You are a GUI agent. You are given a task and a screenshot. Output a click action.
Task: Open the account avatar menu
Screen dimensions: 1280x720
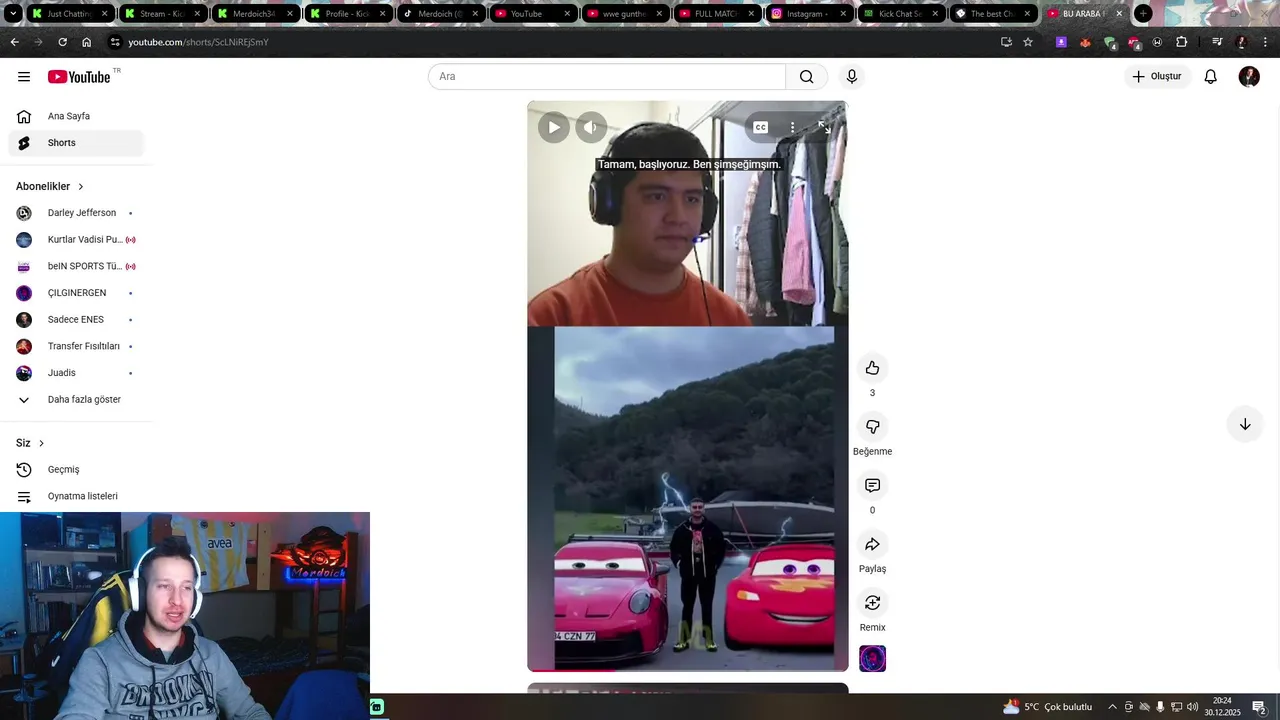pos(1249,77)
